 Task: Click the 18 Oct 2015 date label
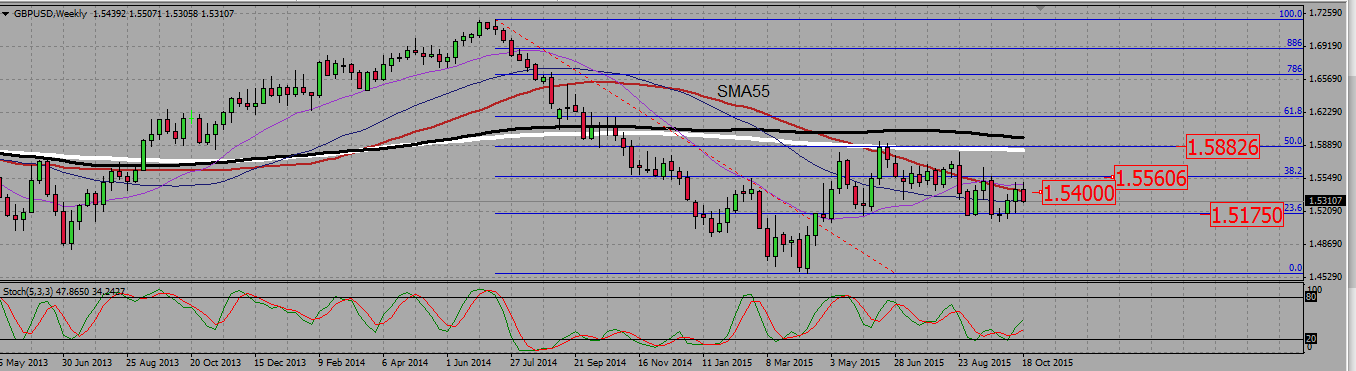[x=1046, y=363]
